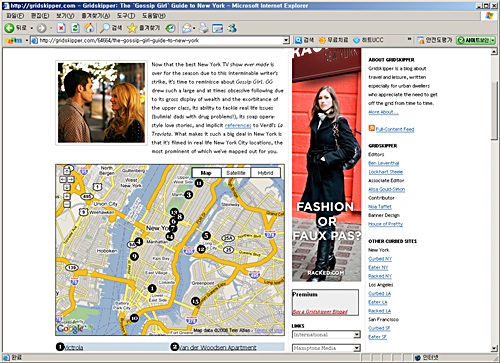Click the Mail envelope toolbar icon

coord(186,28)
